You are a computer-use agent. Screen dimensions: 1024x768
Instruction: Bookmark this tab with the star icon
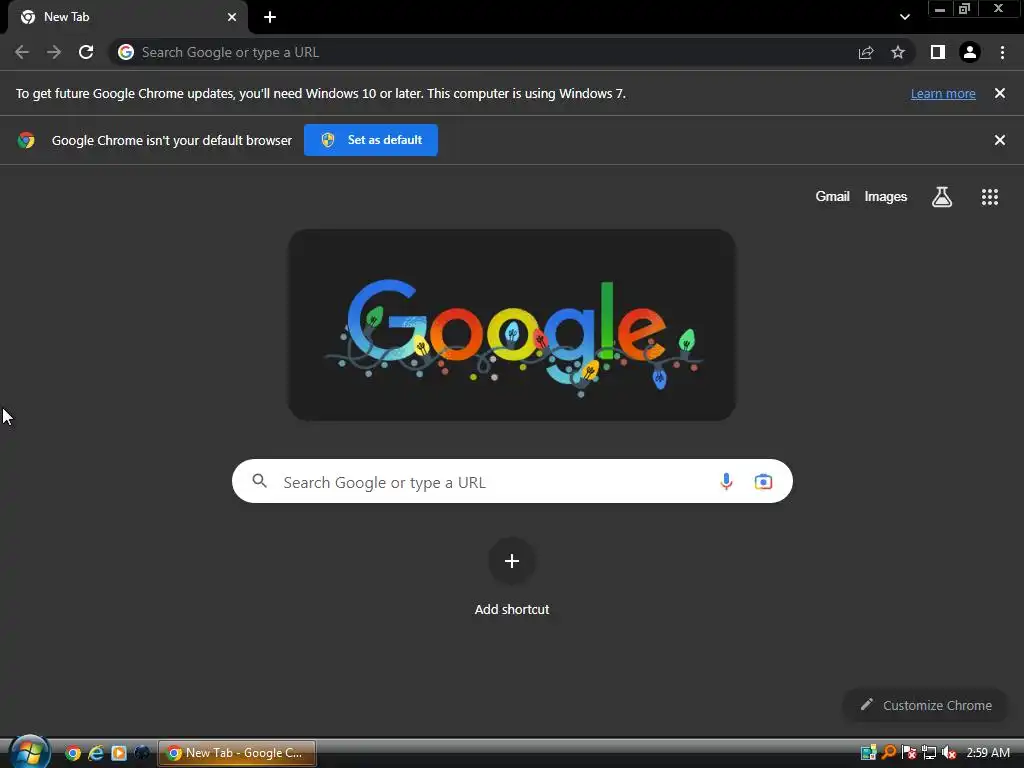pyautogui.click(x=898, y=52)
